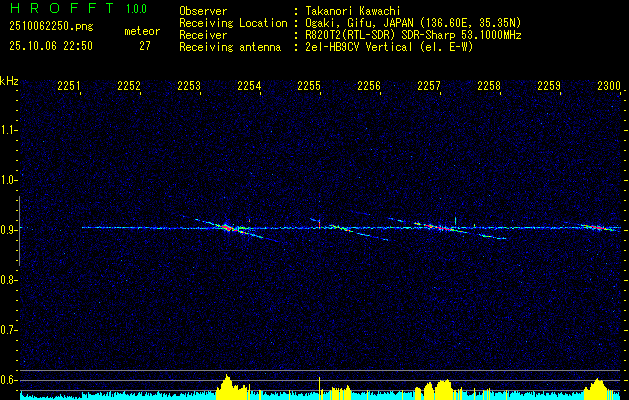
Task: Click the HROFFT program title
Action: [61, 8]
